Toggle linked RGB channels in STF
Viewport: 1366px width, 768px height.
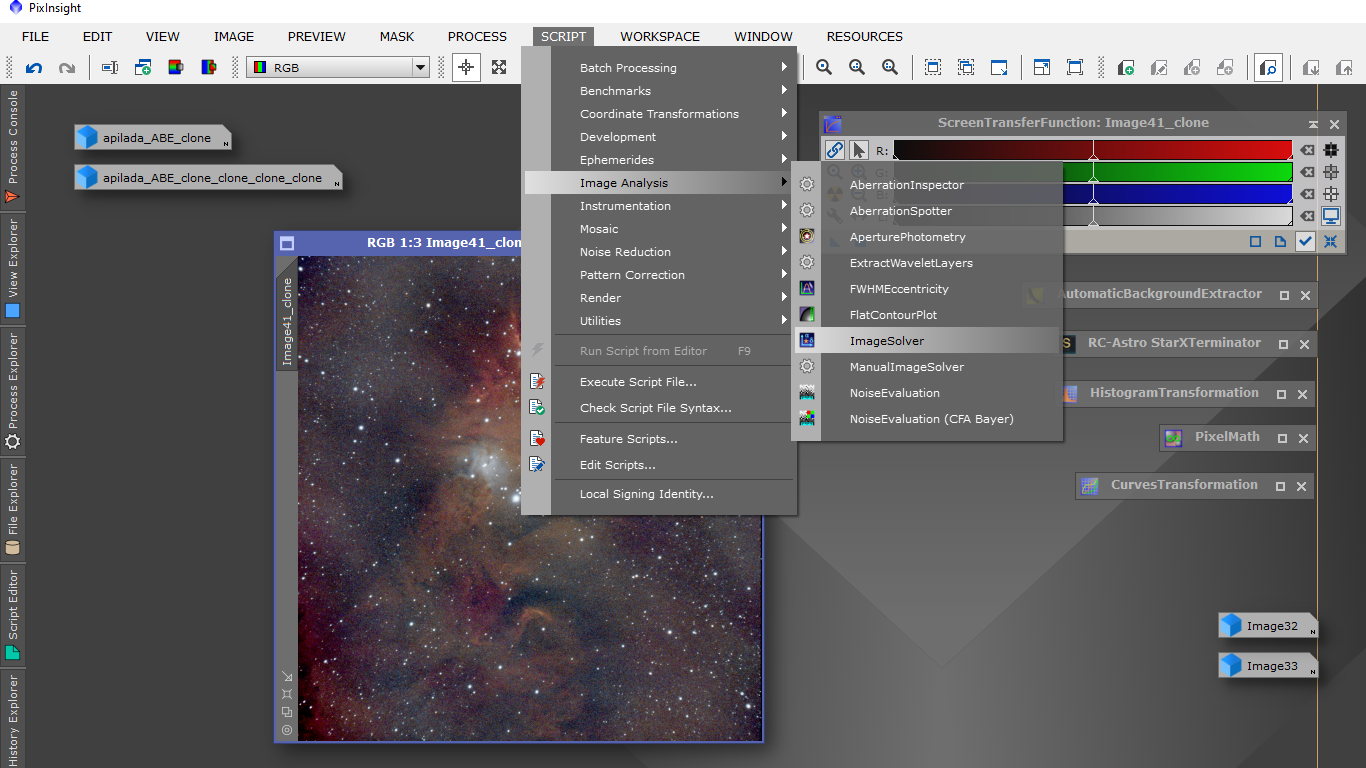835,150
